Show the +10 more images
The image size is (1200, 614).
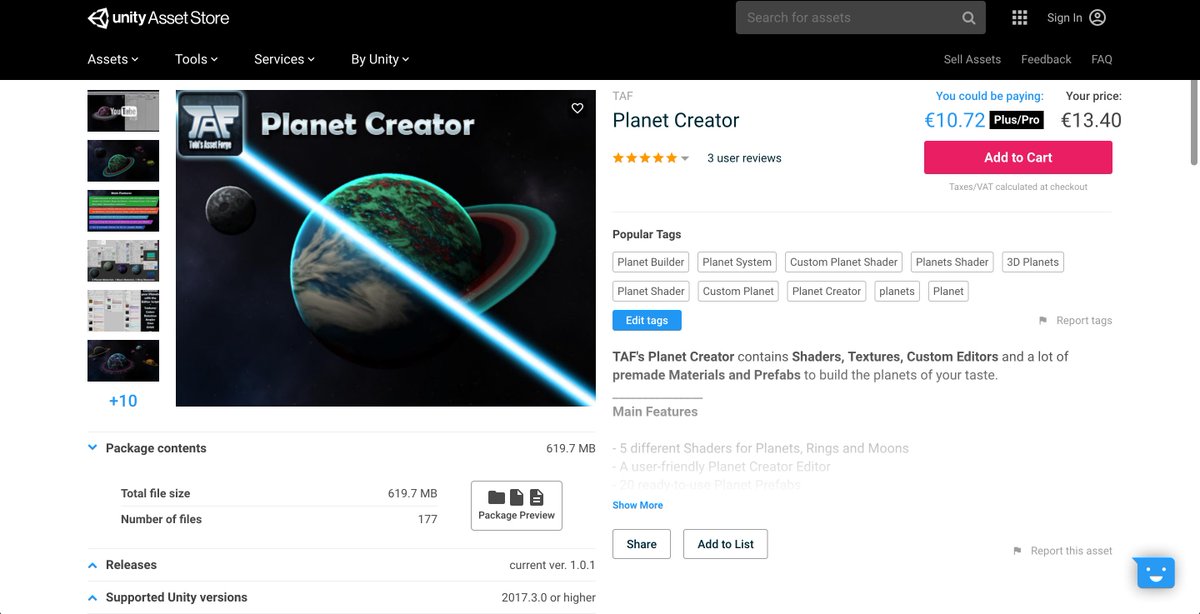coord(123,401)
